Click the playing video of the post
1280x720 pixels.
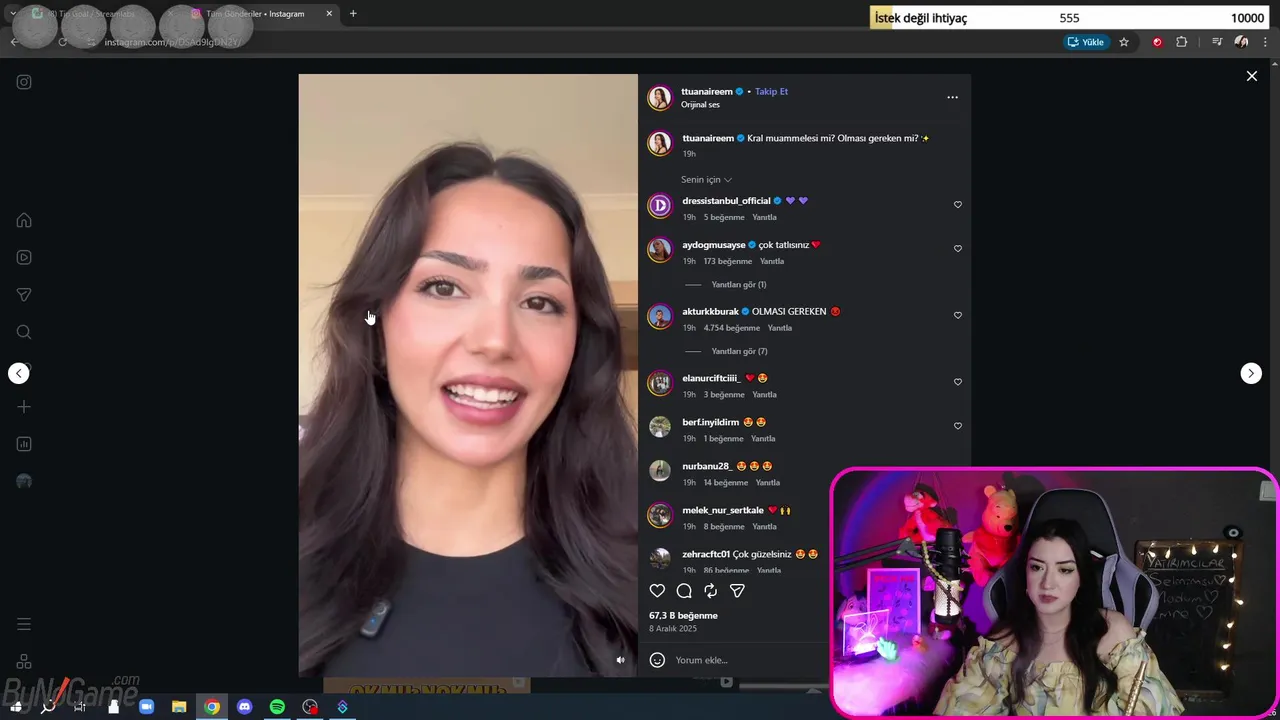coord(468,375)
